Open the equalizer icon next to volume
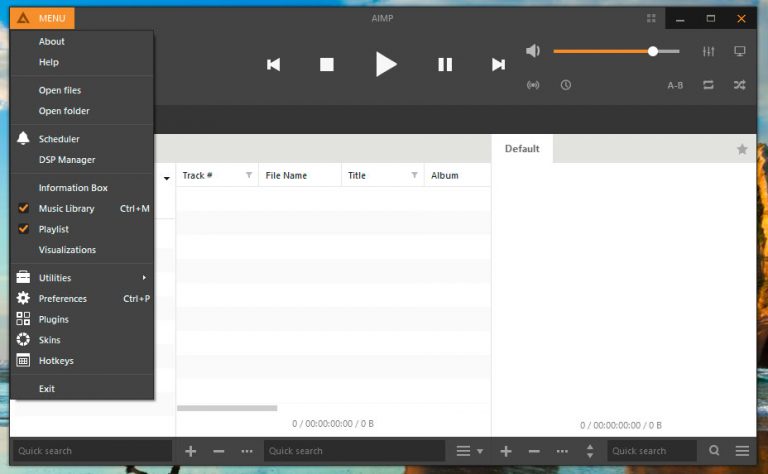 click(x=709, y=51)
